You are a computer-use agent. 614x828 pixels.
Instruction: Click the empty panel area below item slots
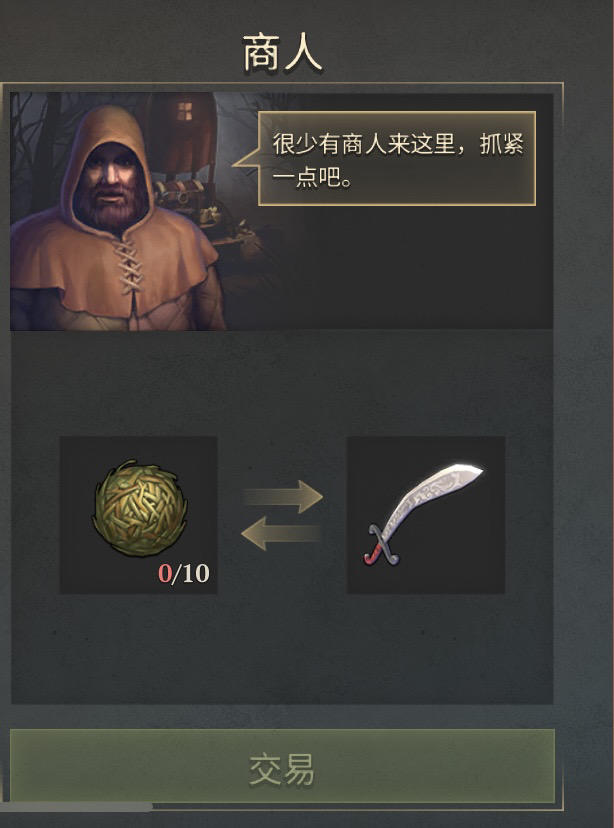coord(282,650)
